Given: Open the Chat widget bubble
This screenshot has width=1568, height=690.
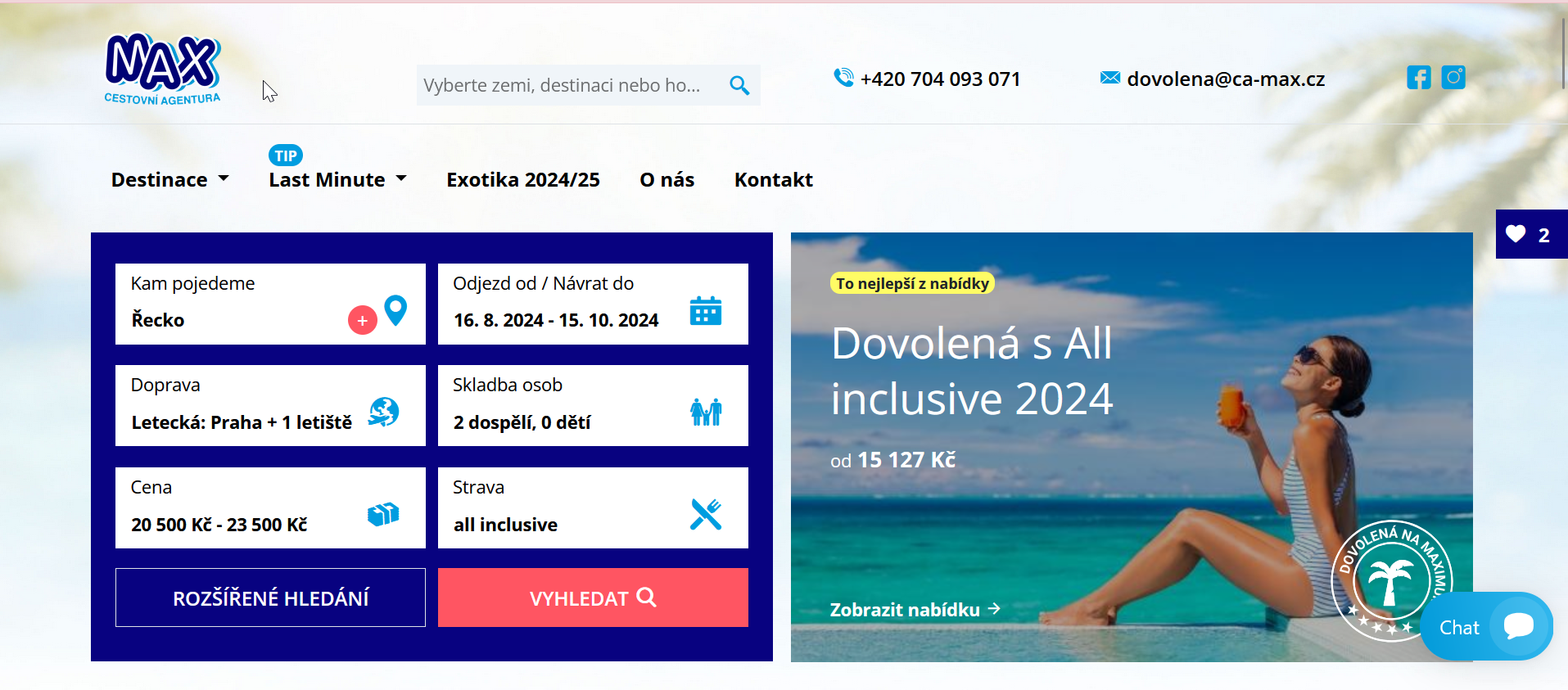Looking at the screenshot, I should coord(1487,627).
